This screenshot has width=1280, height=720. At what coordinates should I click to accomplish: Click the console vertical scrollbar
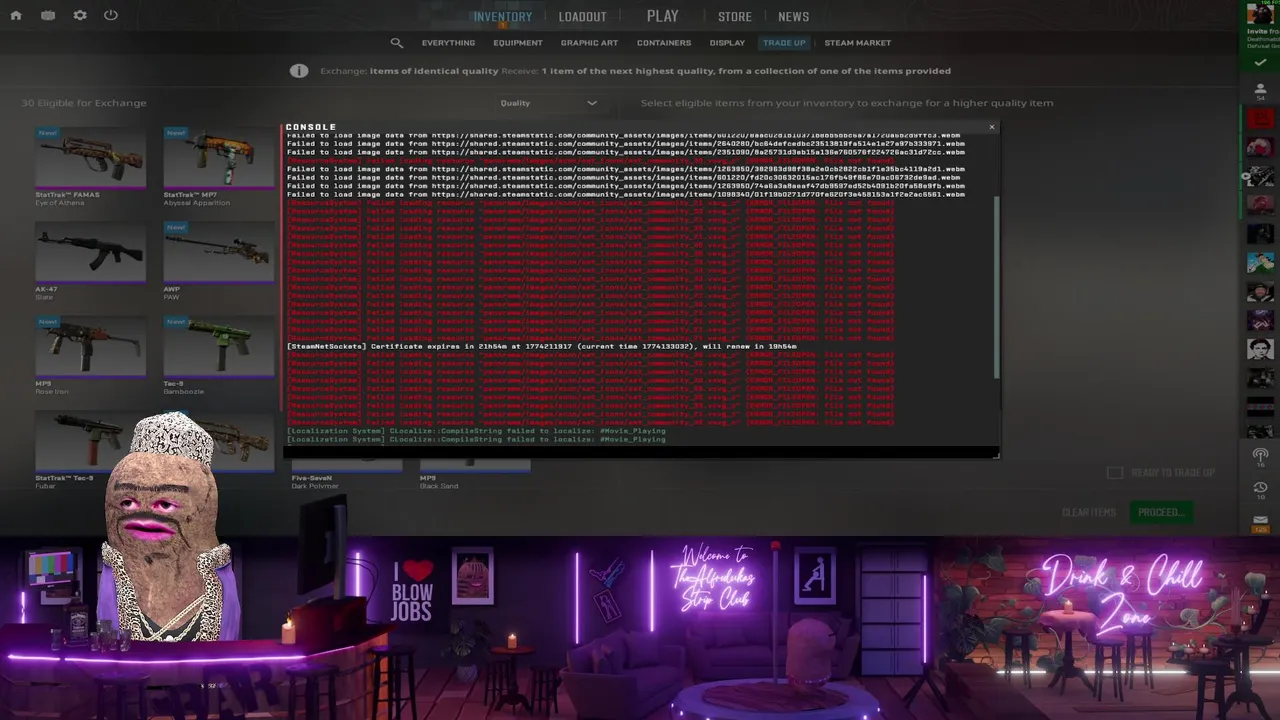(x=996, y=286)
